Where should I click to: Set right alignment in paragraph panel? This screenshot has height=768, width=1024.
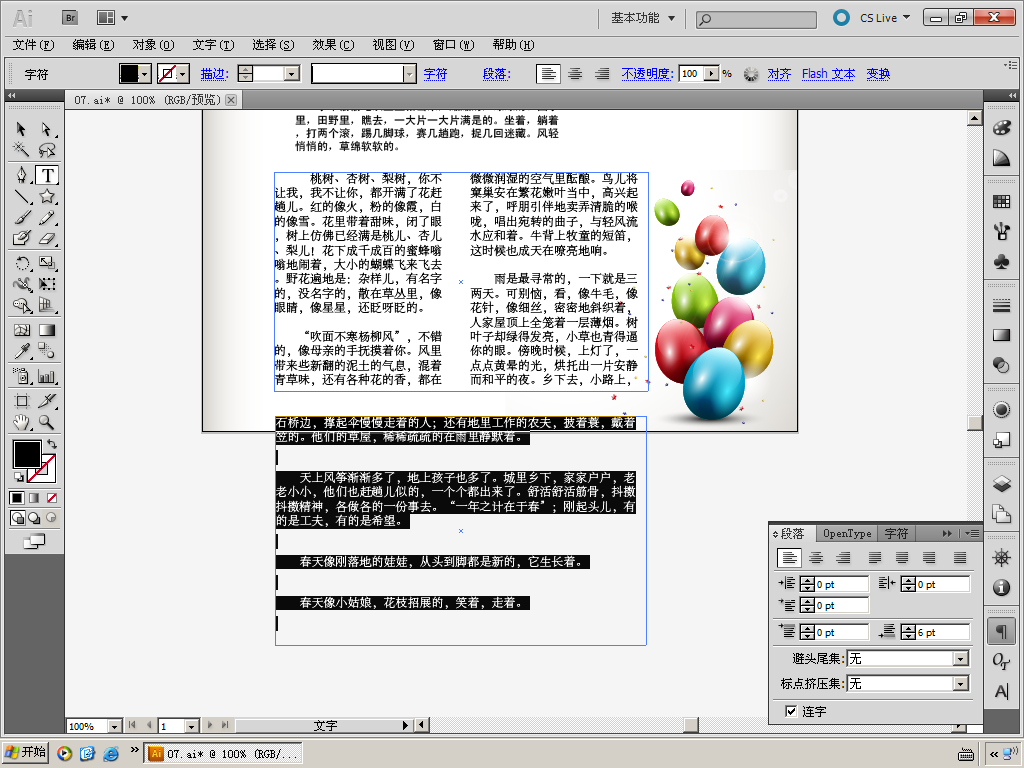844,558
